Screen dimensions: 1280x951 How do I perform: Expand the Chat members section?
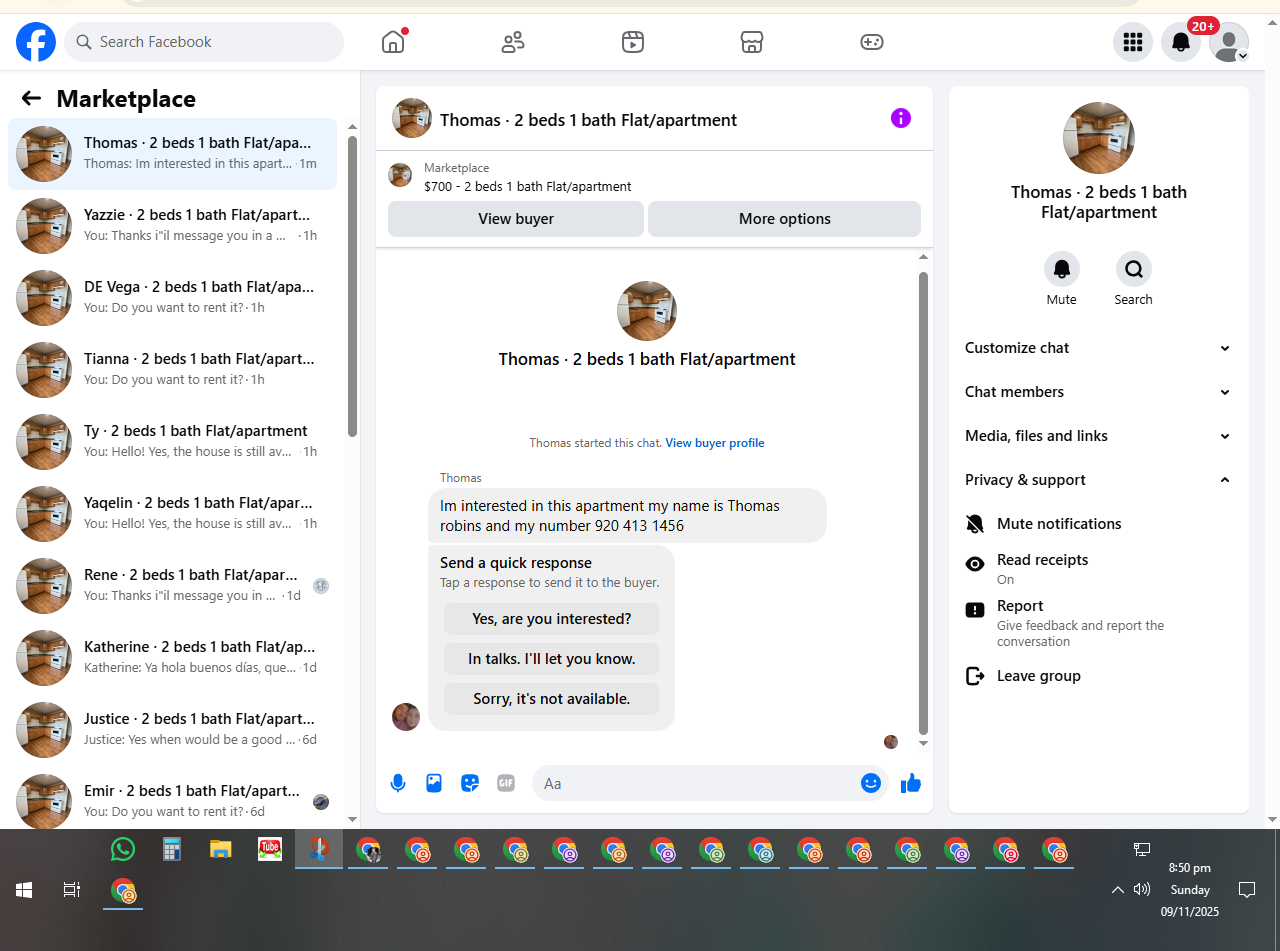coord(1097,392)
